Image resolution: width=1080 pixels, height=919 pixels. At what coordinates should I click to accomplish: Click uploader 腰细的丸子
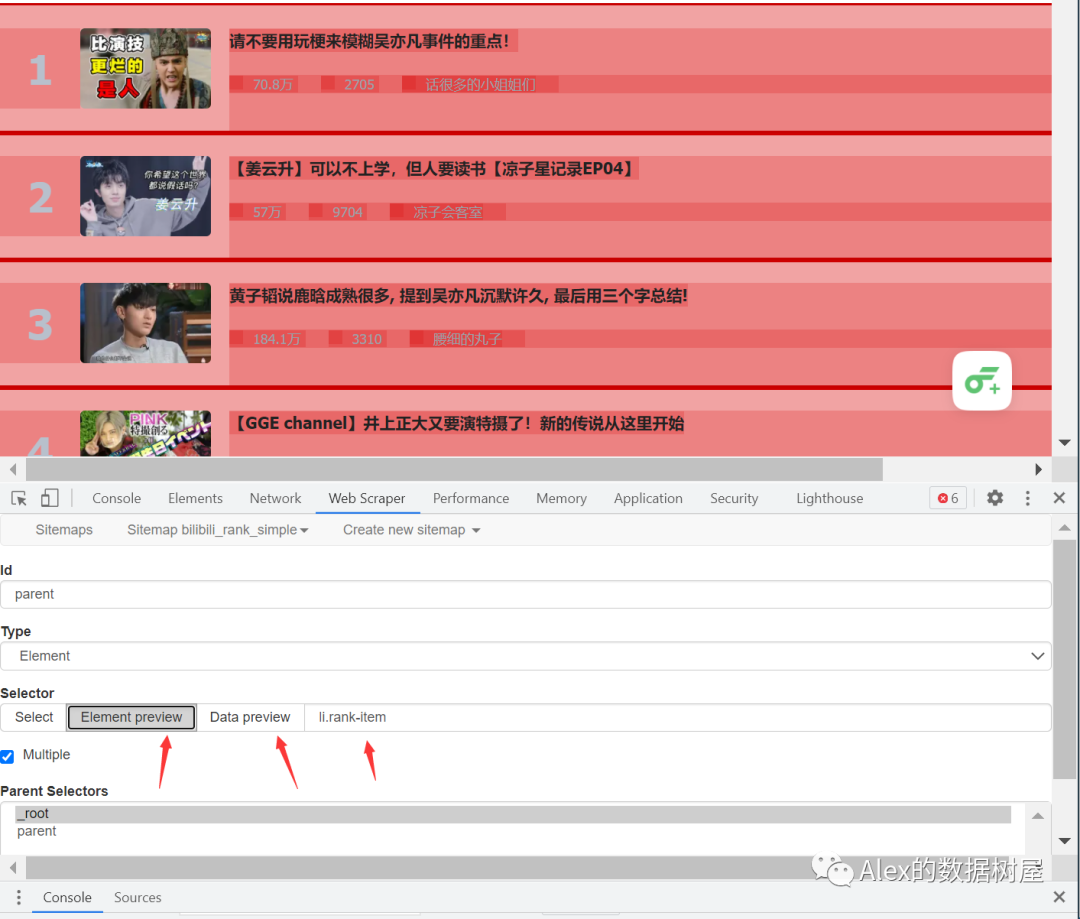coord(467,339)
